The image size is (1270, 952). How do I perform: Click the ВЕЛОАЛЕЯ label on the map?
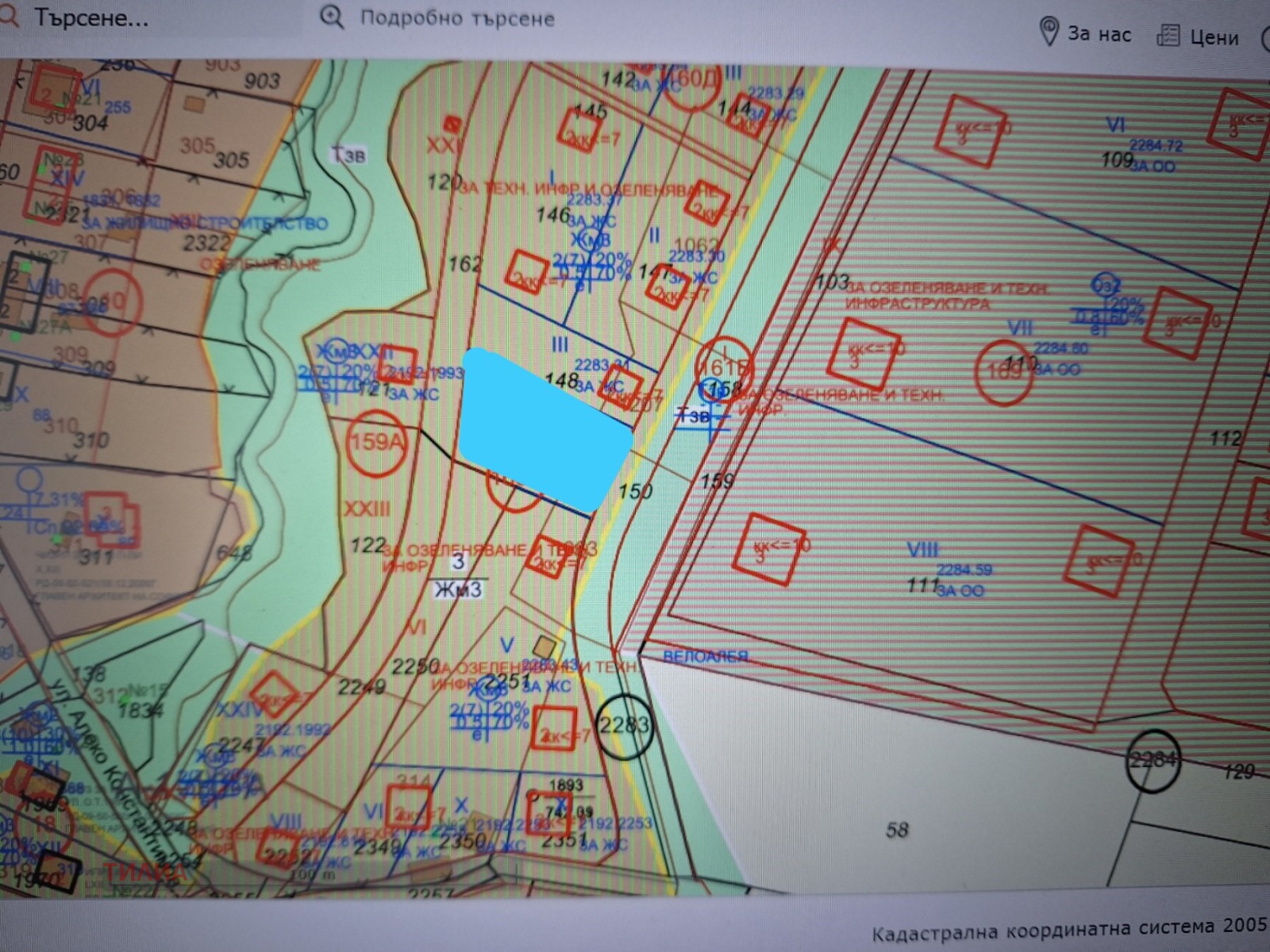(705, 656)
